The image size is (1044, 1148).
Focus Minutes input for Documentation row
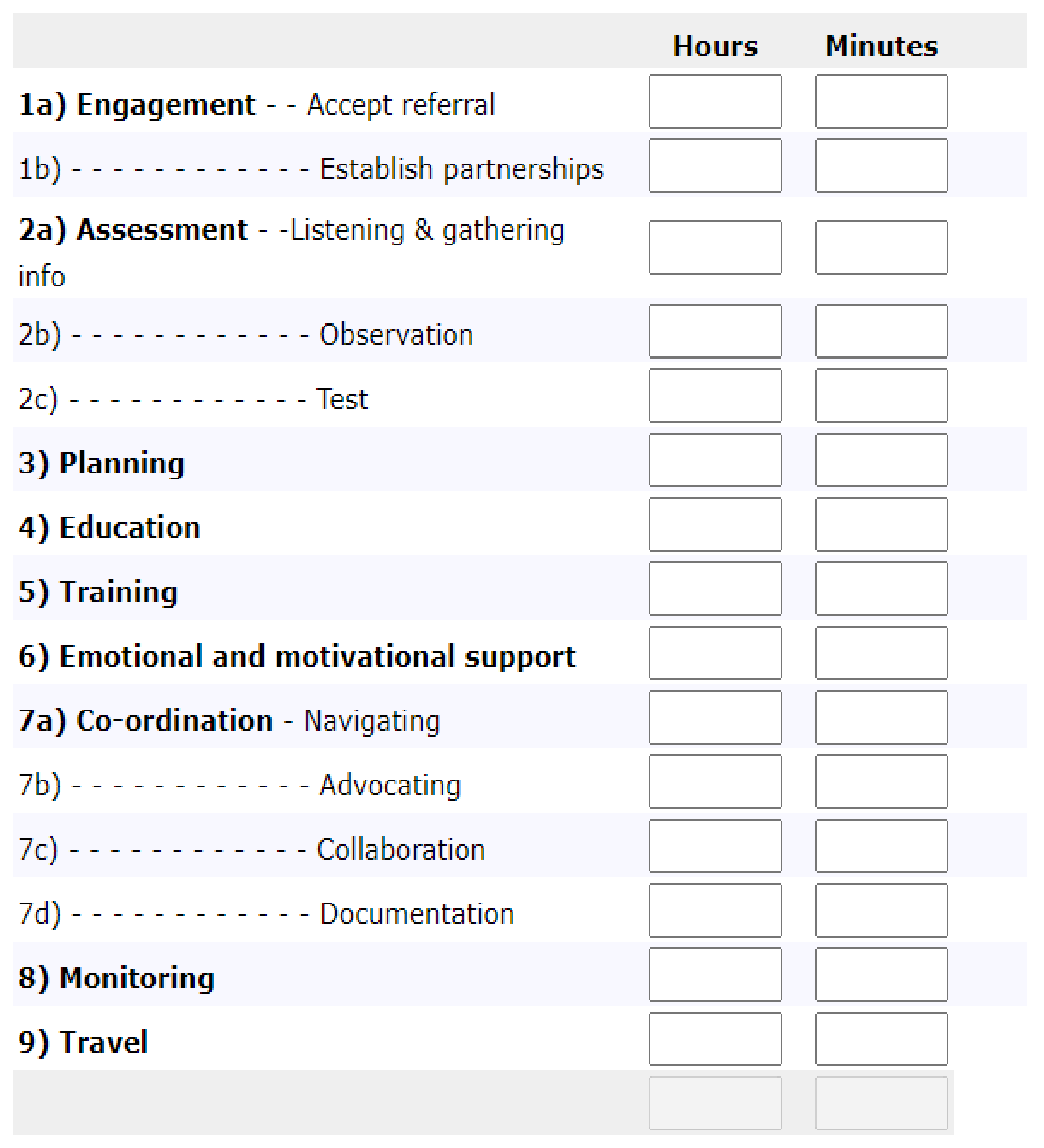click(881, 911)
